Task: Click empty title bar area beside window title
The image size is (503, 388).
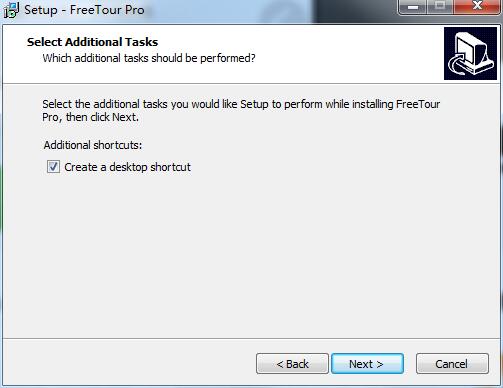Action: pos(267,11)
